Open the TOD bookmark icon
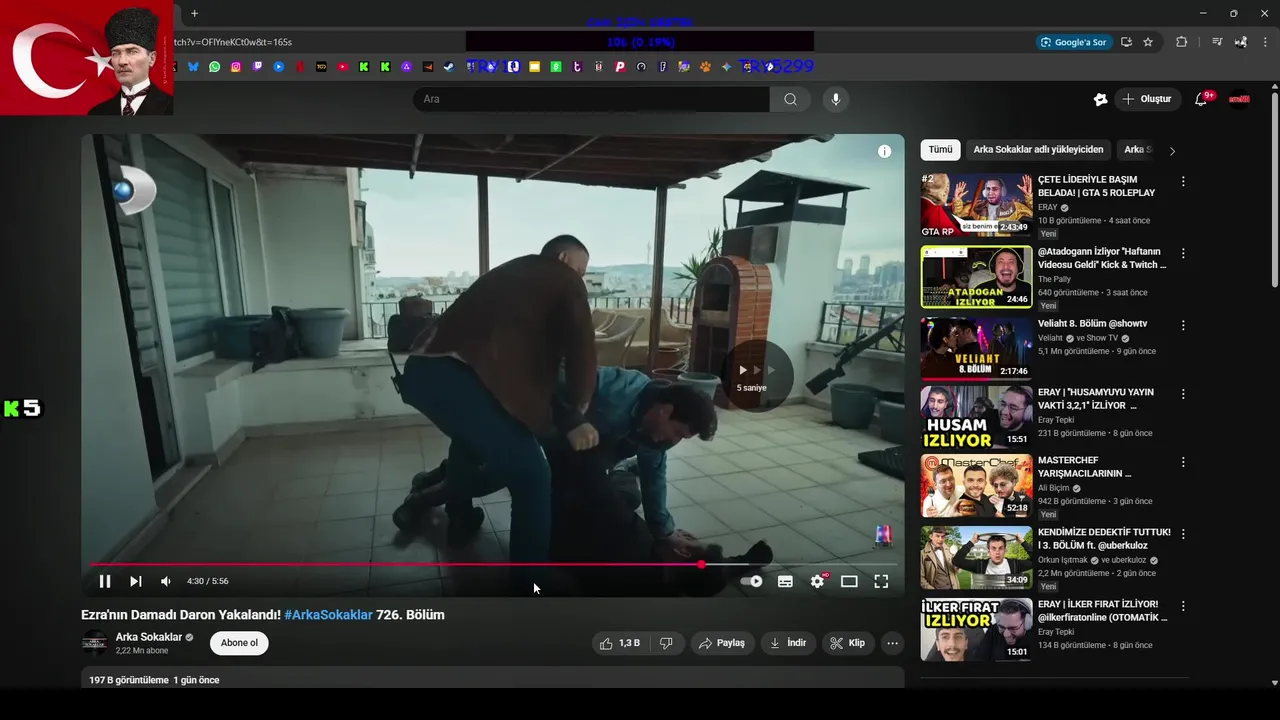This screenshot has height=720, width=1280. [x=321, y=67]
